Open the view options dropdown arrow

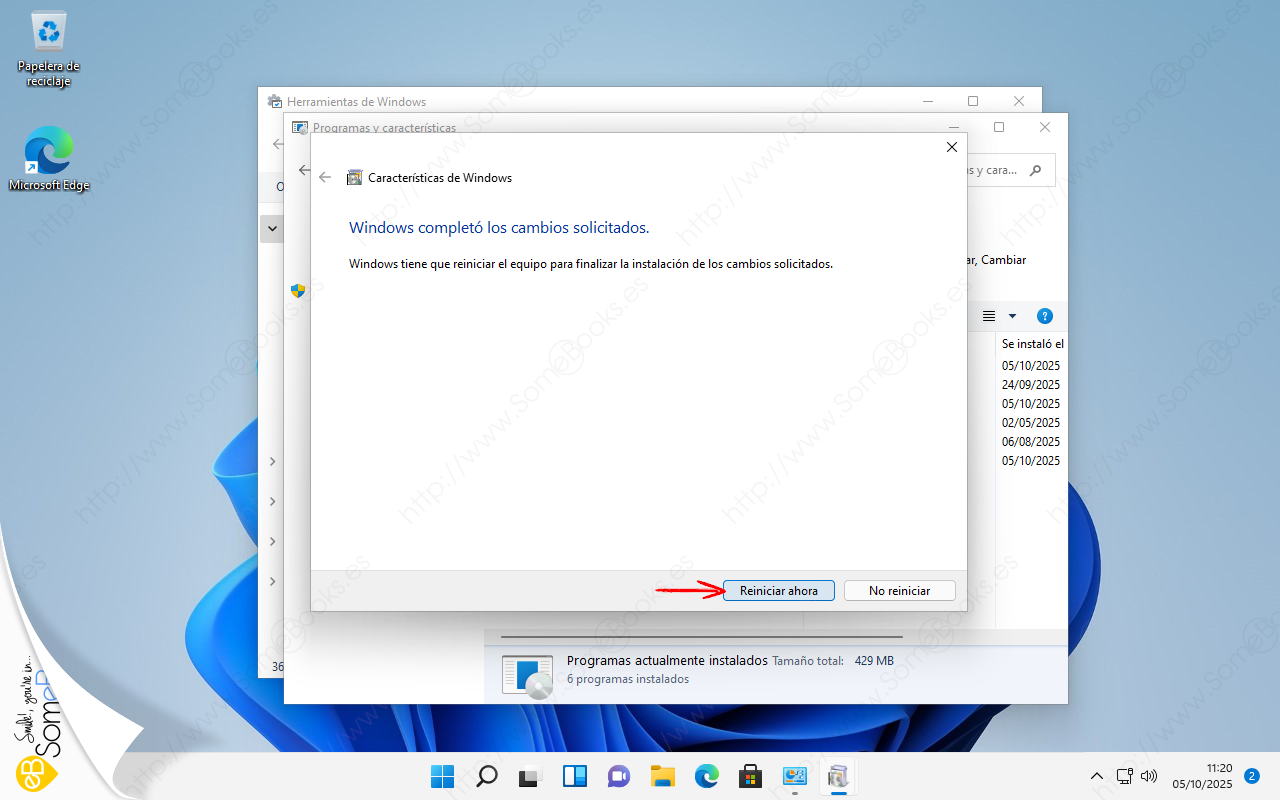click(x=1012, y=316)
